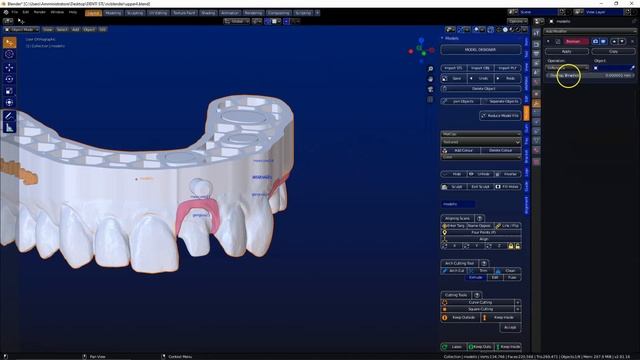This screenshot has width=640, height=360.
Task: Click the Boolean Object selection field
Action: click(x=611, y=68)
